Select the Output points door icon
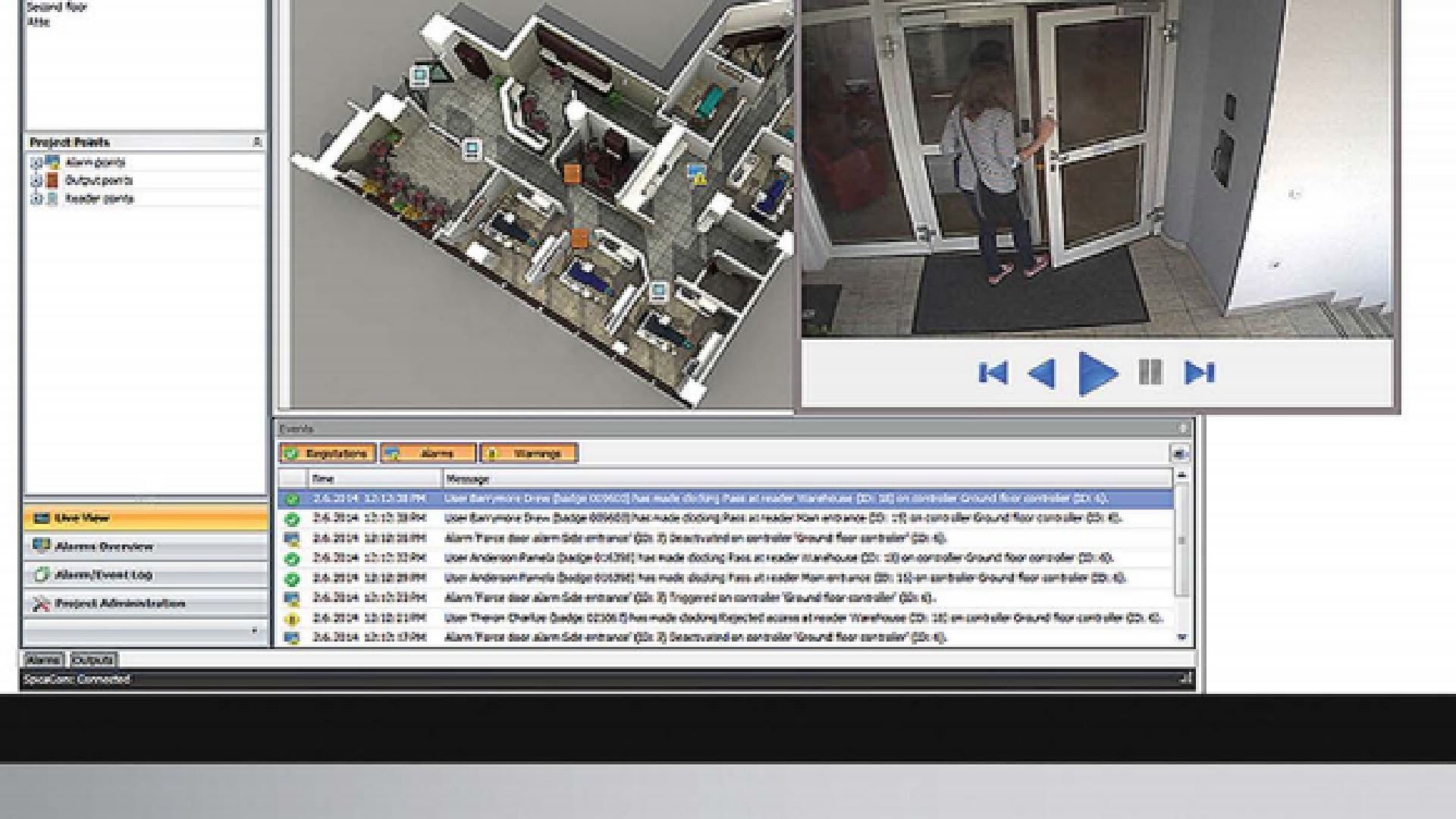This screenshot has height=819, width=1456. coord(52,180)
